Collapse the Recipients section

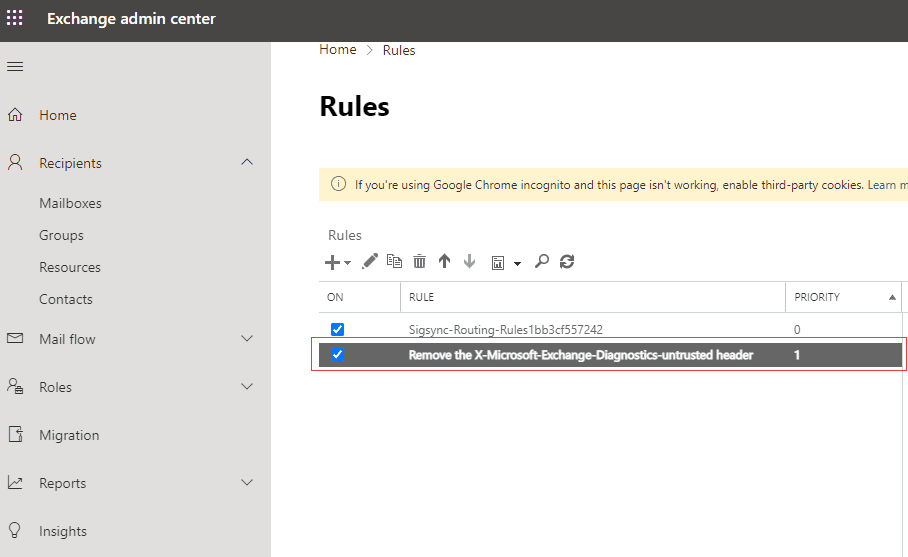click(x=247, y=163)
